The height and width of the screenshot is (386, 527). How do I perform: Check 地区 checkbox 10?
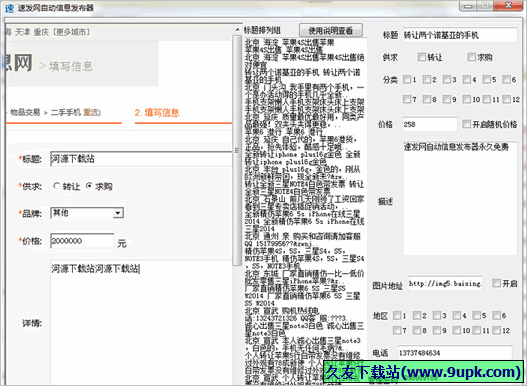tap(456, 330)
